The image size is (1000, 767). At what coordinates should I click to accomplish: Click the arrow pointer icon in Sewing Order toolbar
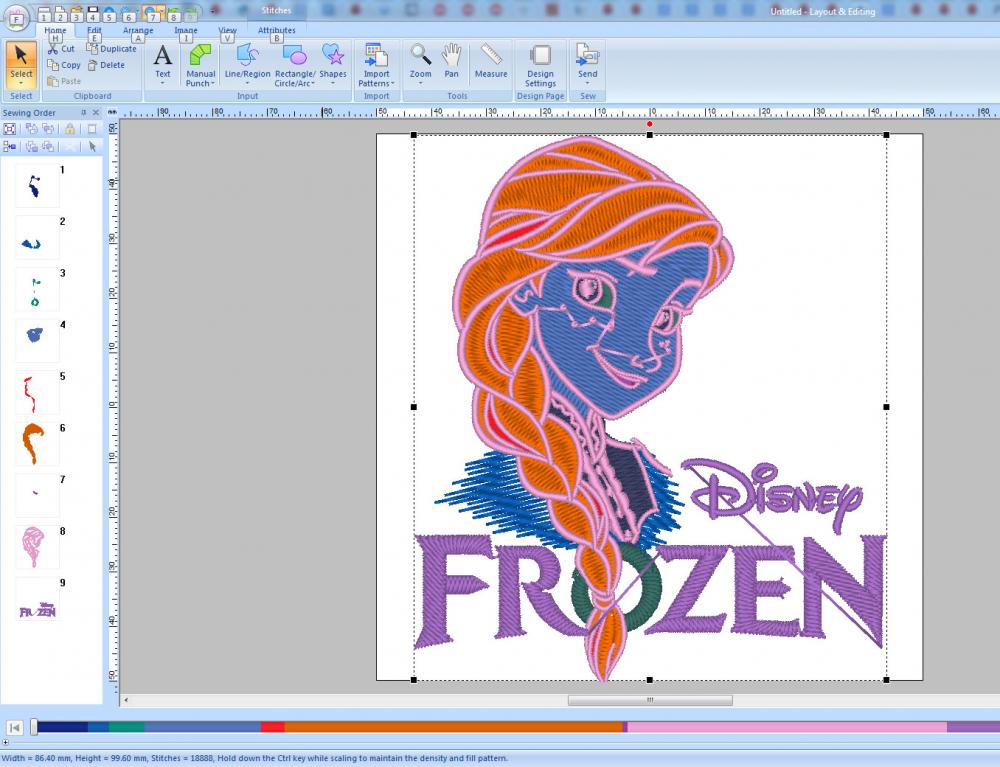click(x=92, y=147)
